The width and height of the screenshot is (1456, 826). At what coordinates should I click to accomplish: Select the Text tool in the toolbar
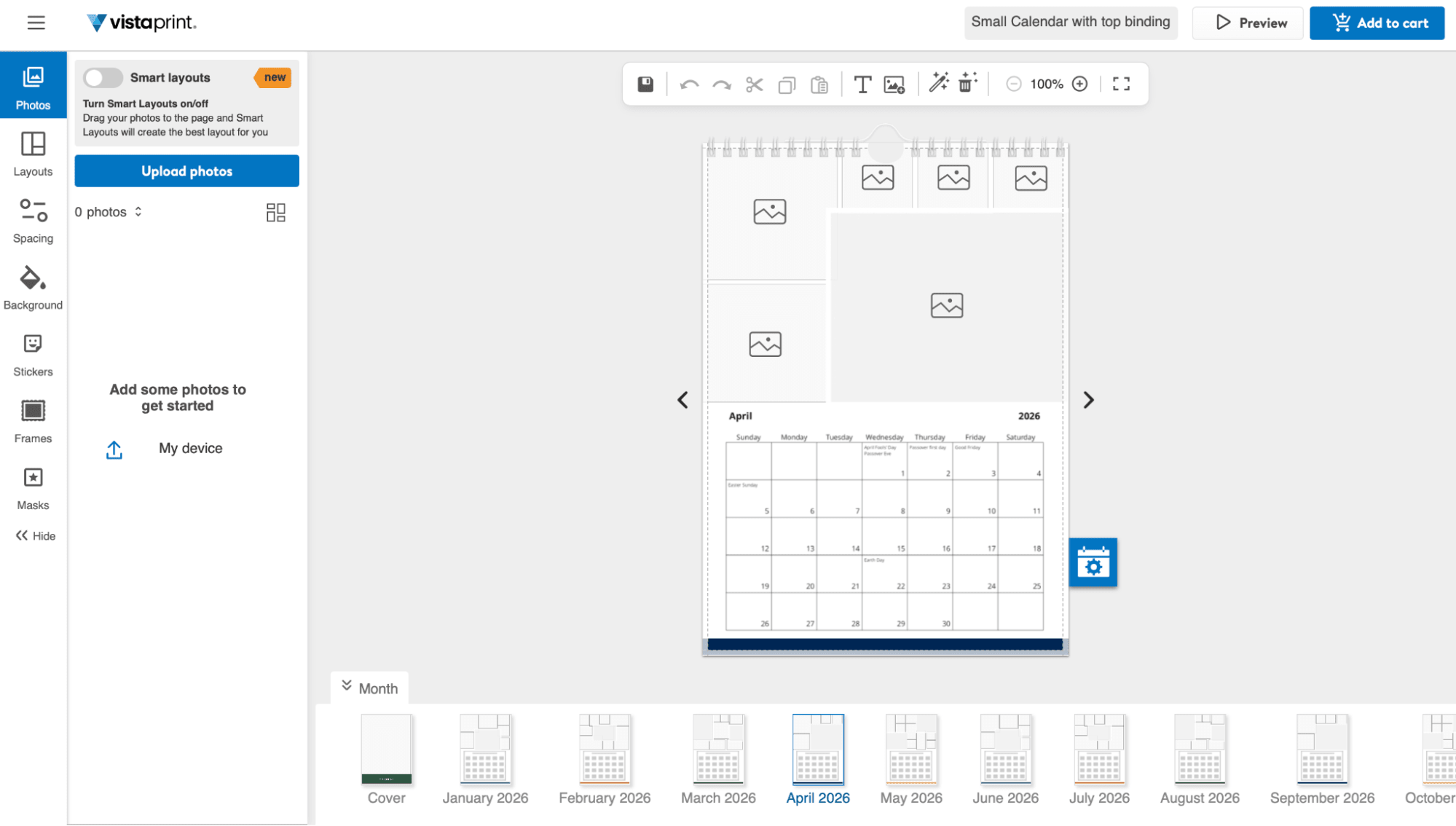click(862, 84)
